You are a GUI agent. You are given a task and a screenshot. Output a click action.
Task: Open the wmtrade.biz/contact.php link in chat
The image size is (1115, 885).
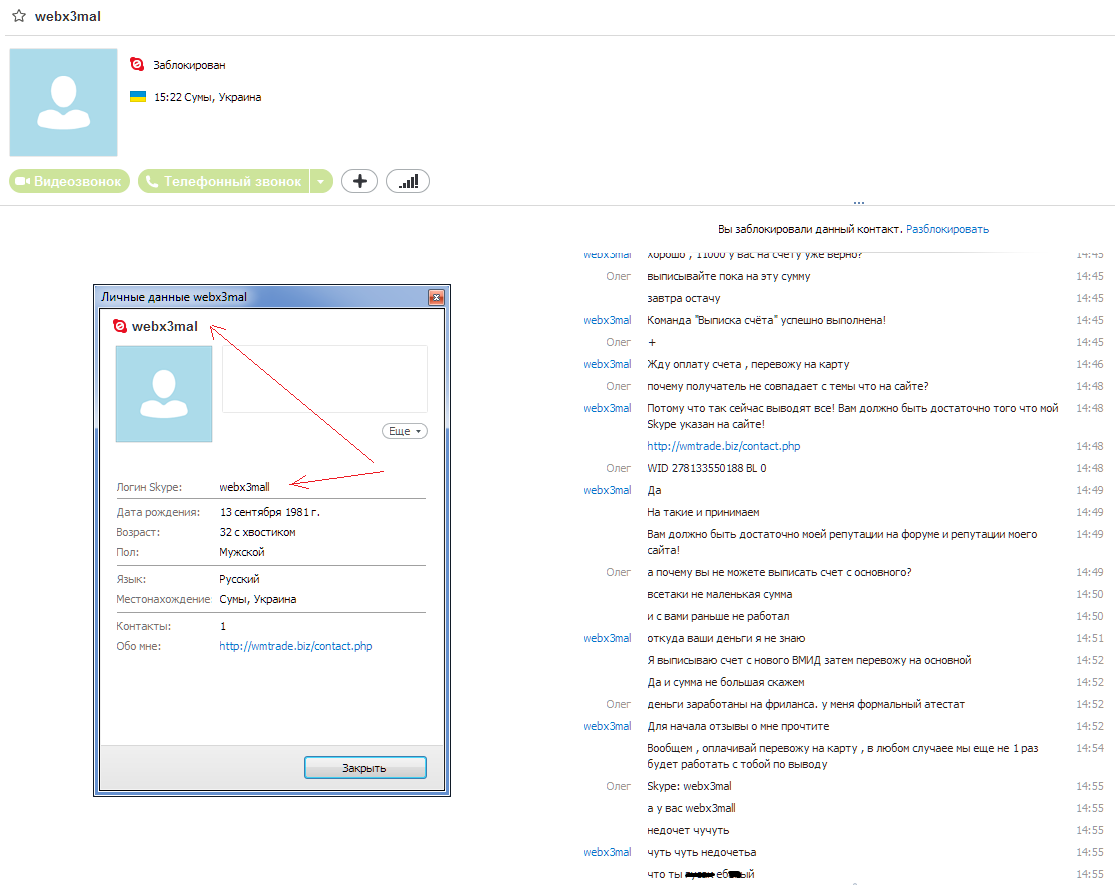723,446
